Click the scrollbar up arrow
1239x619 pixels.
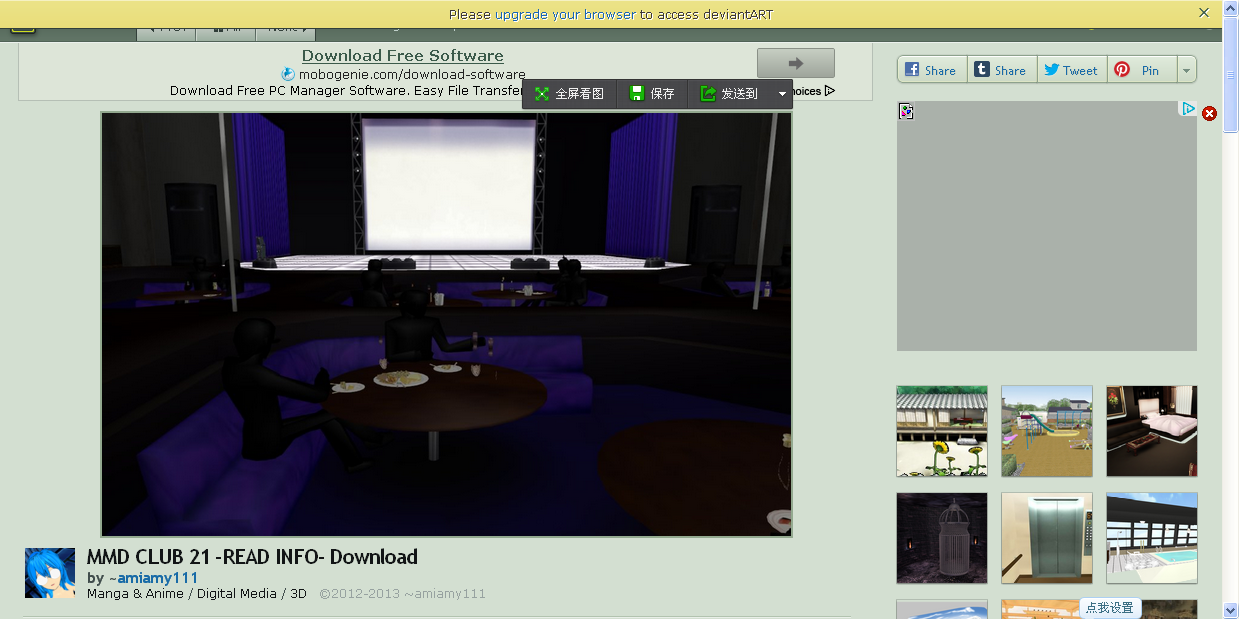(x=1231, y=9)
